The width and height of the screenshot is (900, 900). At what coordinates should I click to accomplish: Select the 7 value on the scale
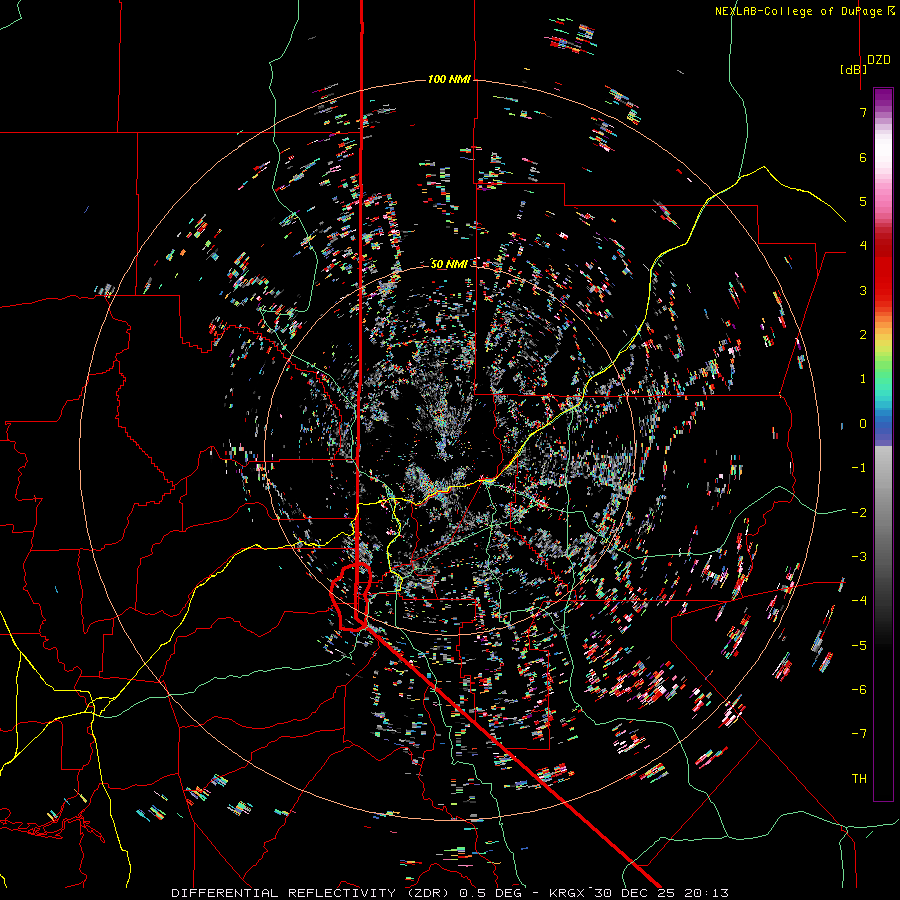point(863,112)
